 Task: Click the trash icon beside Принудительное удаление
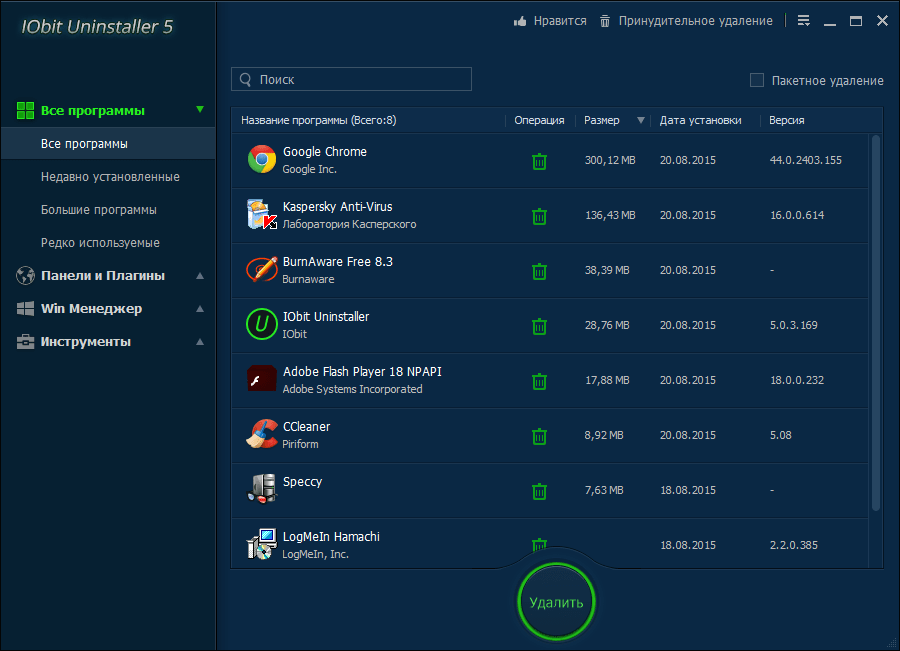tap(605, 21)
